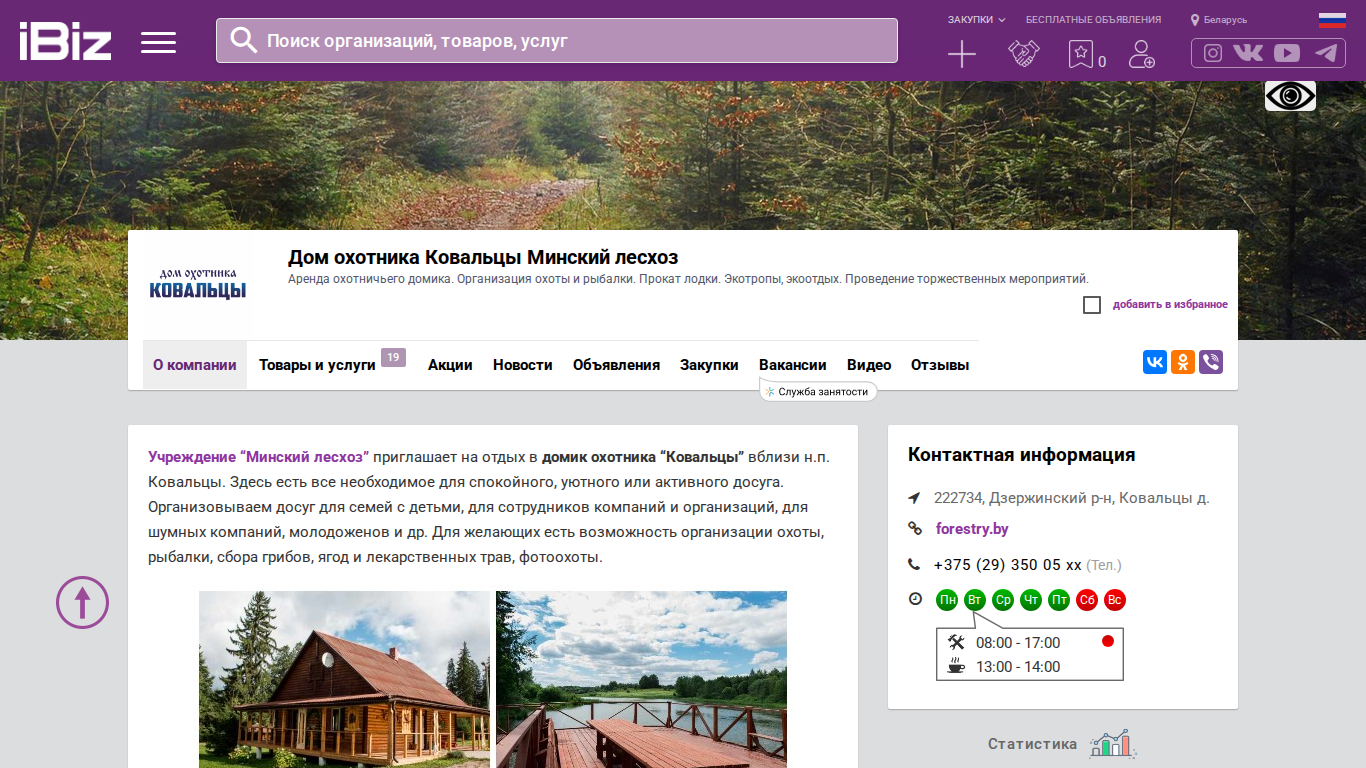Open the Отзывы tab
Viewport: 1366px width, 768px height.
[x=940, y=365]
